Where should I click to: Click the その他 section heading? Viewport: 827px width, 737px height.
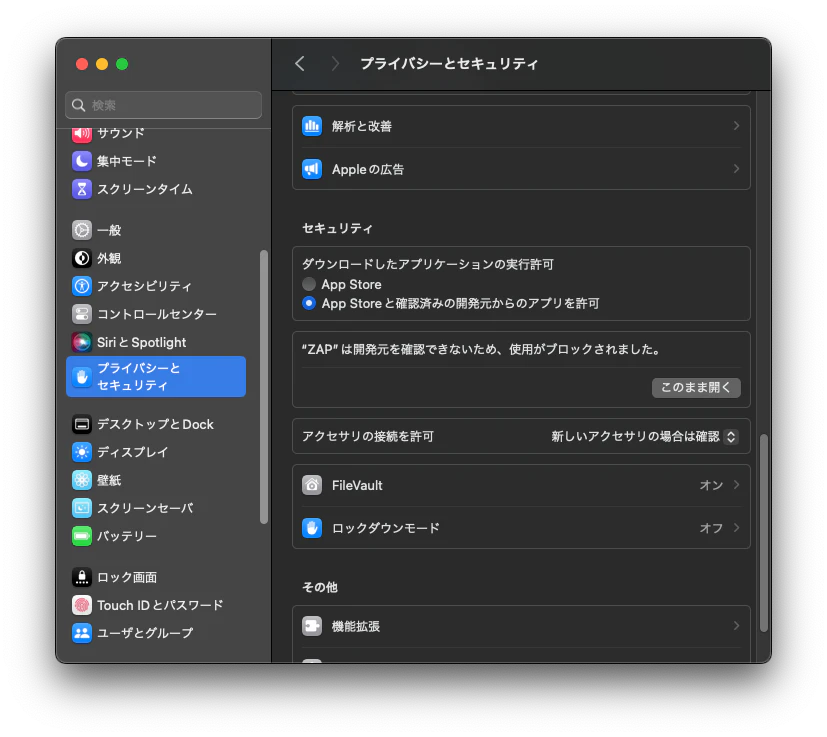point(320,587)
